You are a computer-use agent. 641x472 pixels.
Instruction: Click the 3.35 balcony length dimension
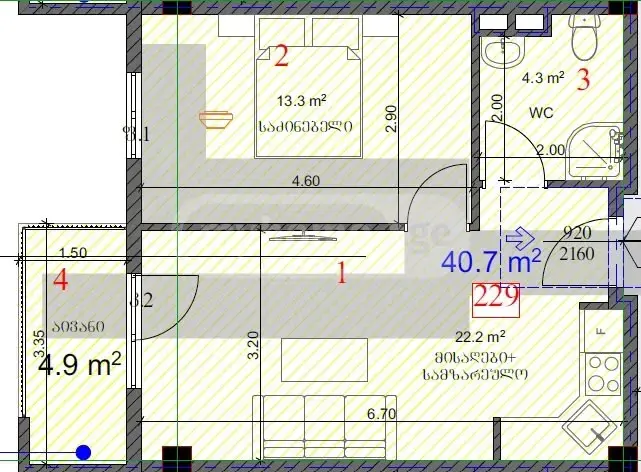(39, 344)
